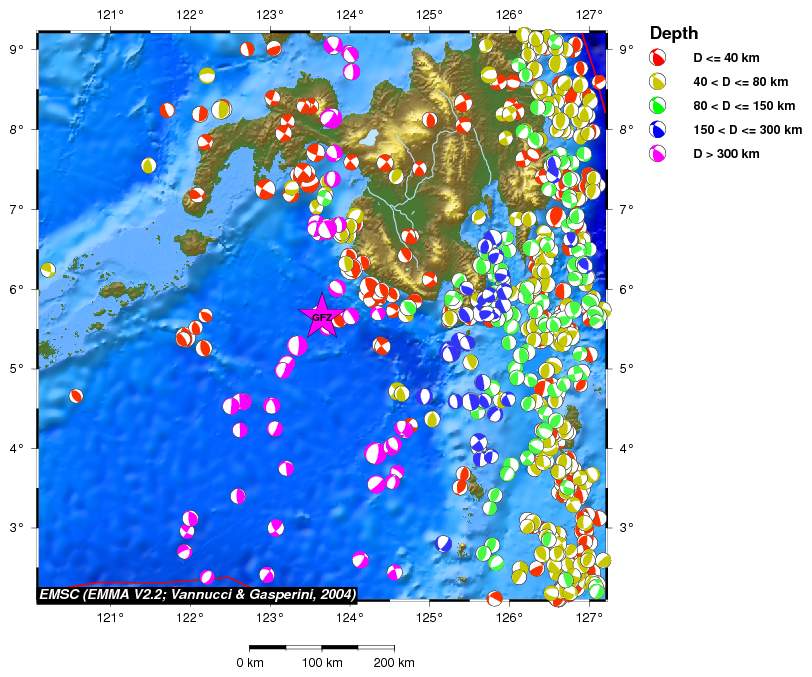Click the magenta GFZ star marker
Viewport: 812px width, 677px height.
pos(321,316)
